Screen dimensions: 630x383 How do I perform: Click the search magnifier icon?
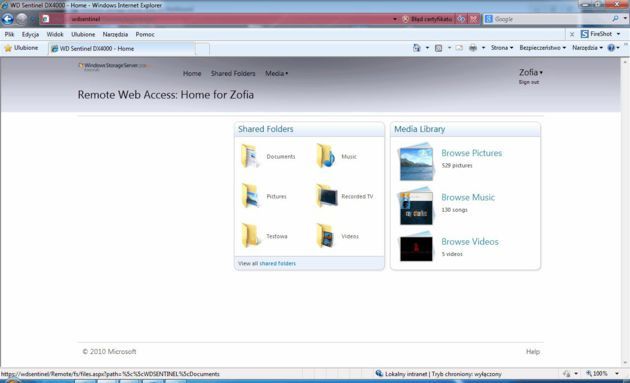click(x=615, y=18)
